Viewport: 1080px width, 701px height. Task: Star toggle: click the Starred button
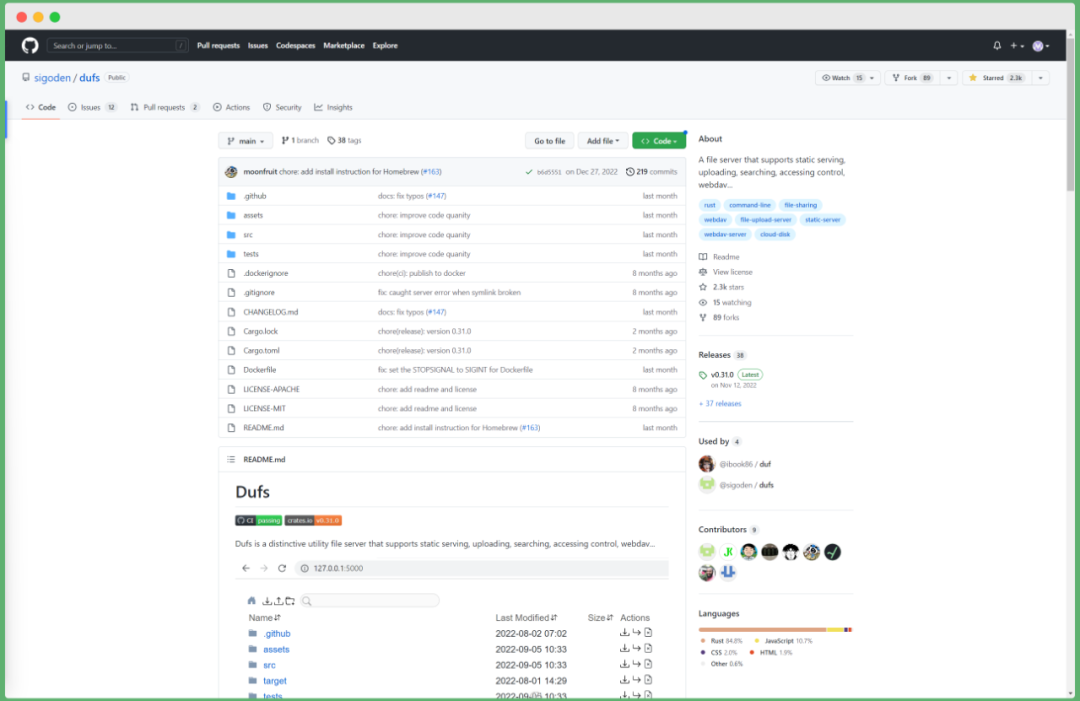coord(997,78)
